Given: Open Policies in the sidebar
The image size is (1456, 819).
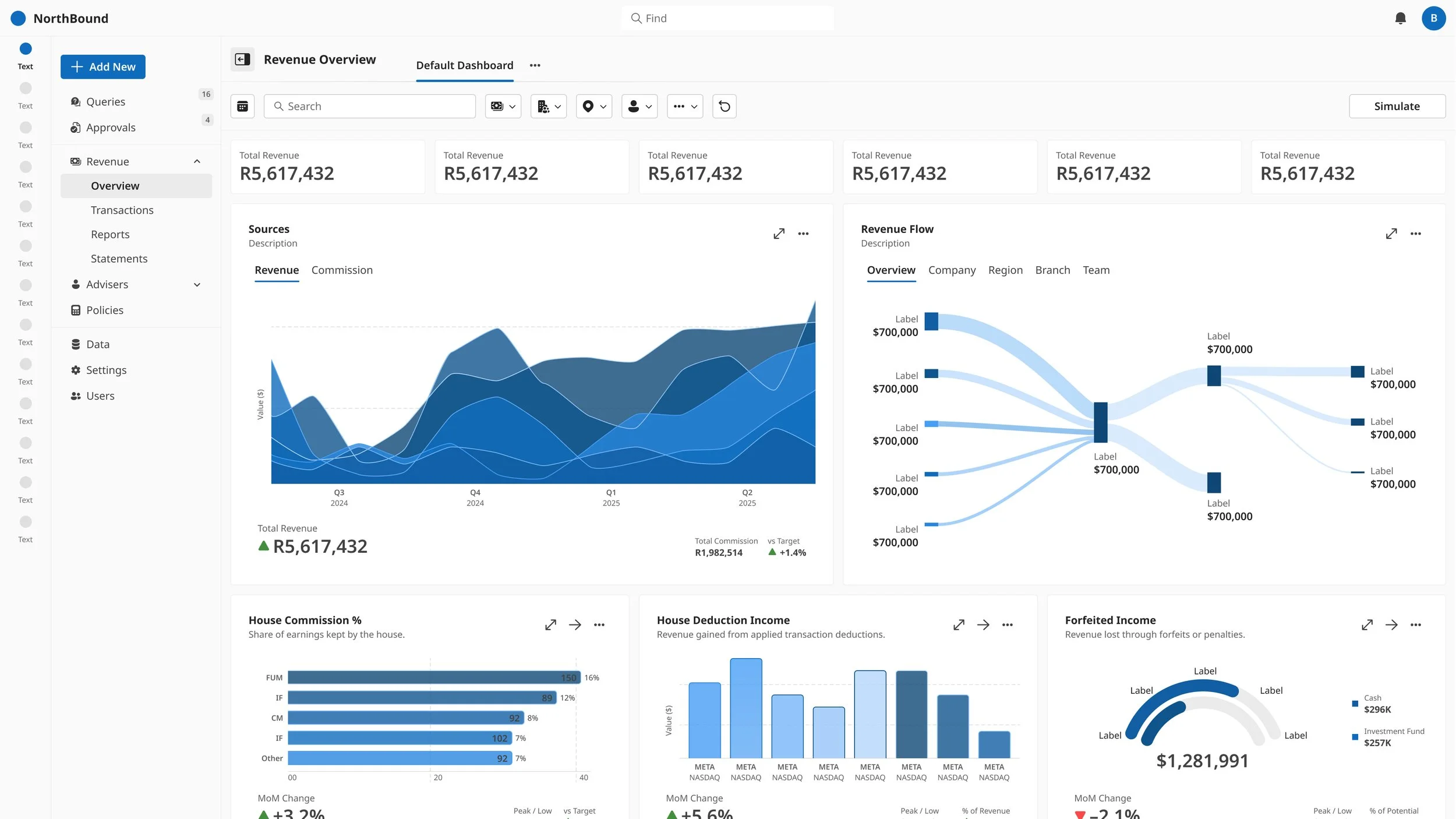Looking at the screenshot, I should (x=137, y=310).
